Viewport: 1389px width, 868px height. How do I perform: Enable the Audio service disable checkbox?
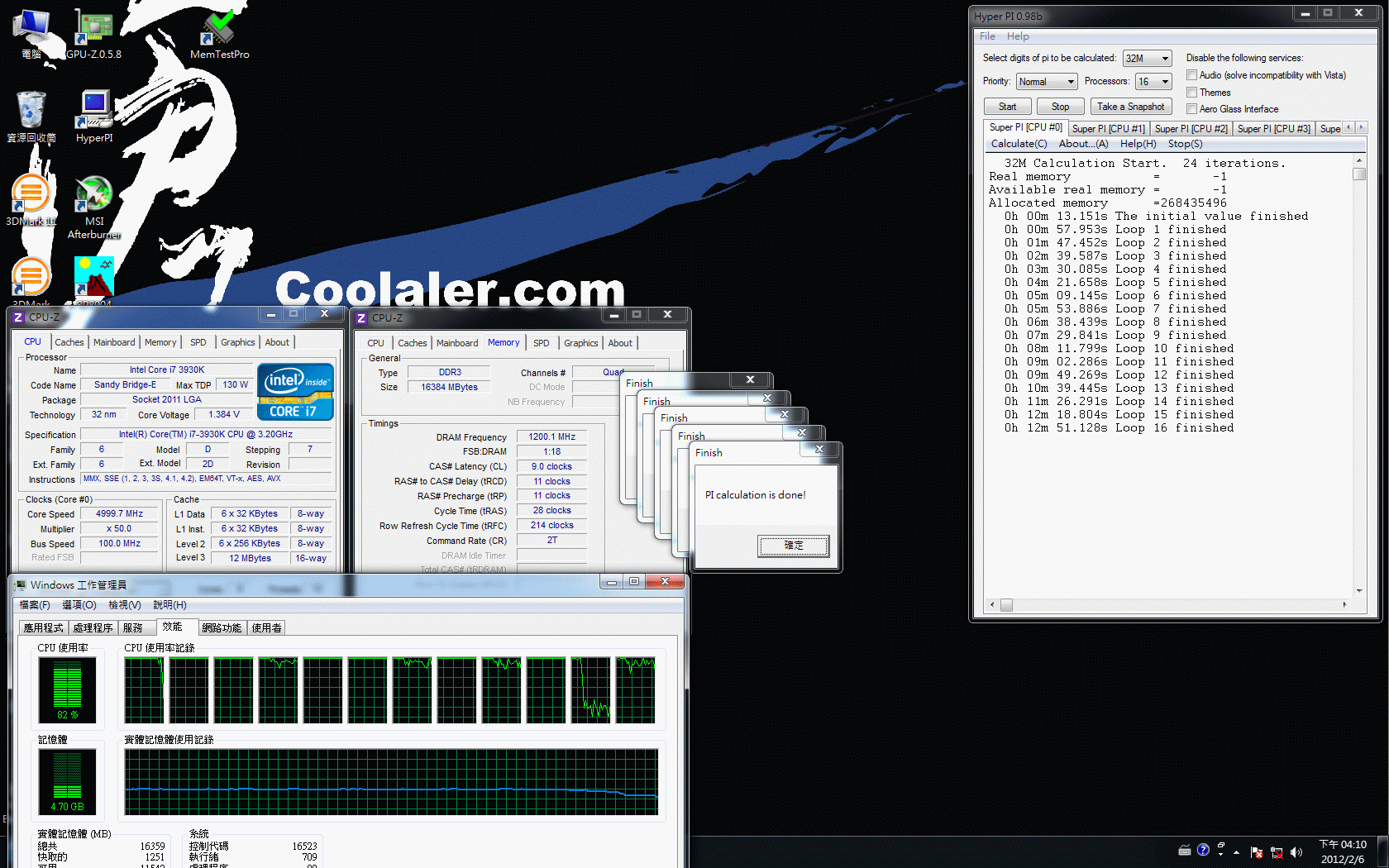coord(1192,75)
